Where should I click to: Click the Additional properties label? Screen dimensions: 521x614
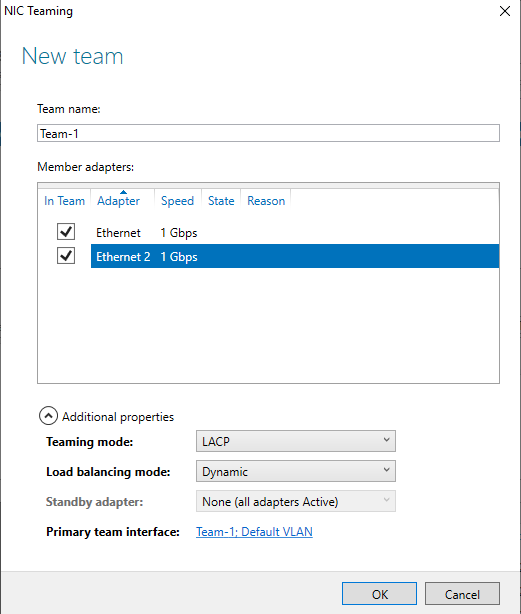(118, 417)
